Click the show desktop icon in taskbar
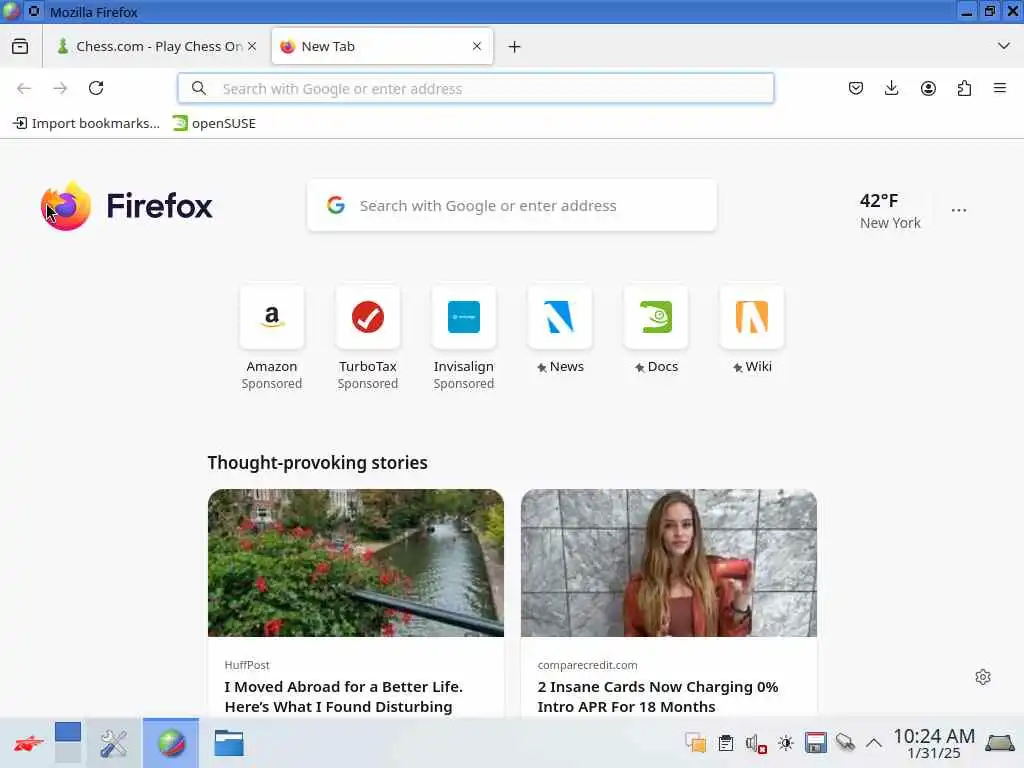Screen dimensions: 1024x768 (x=1000, y=743)
